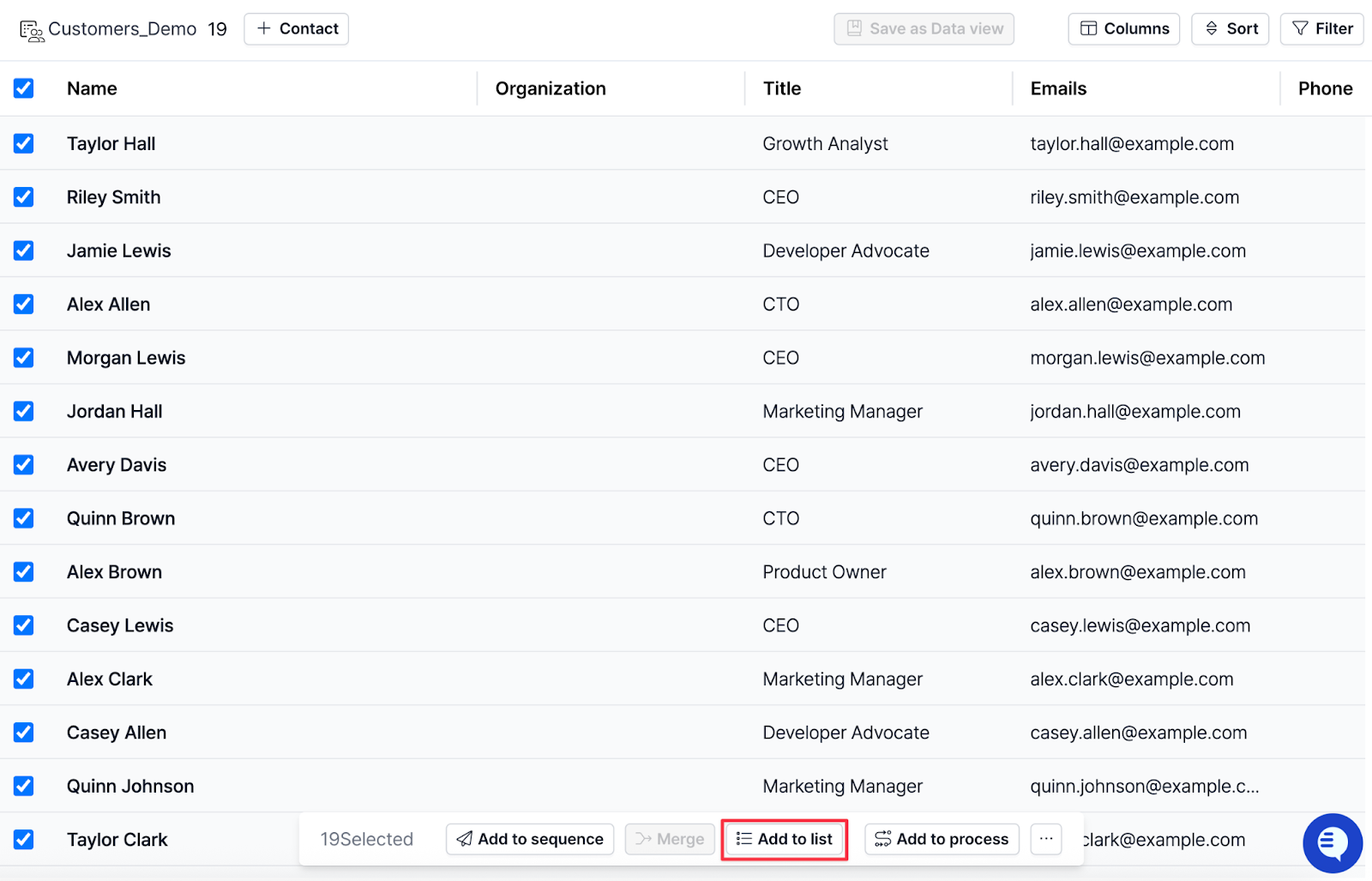1372x881 pixels.
Task: Click the Contact button to add a contact
Action: coord(296,28)
